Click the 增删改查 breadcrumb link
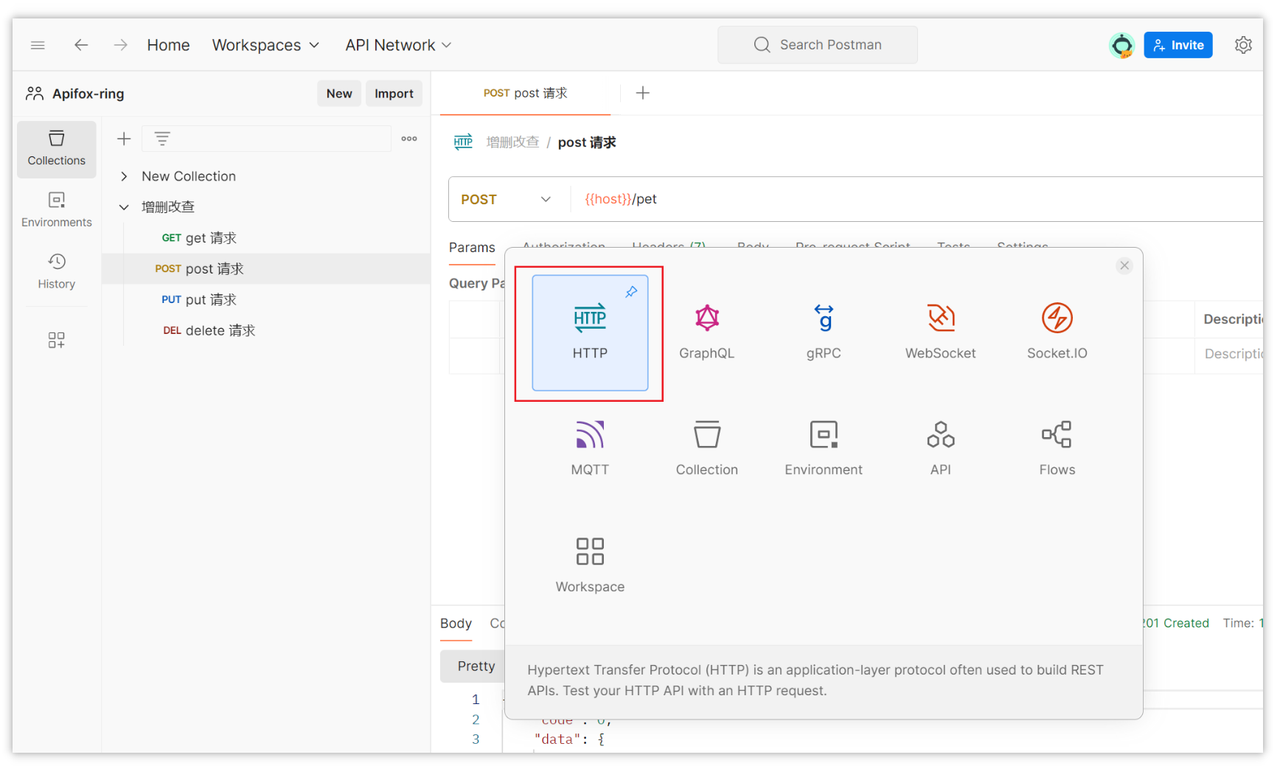 (x=513, y=142)
